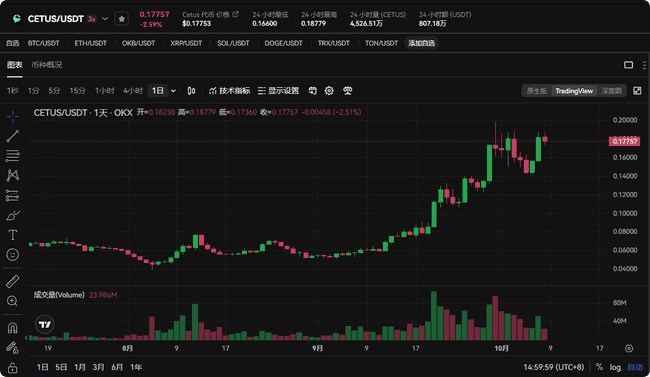The width and height of the screenshot is (650, 377).
Task: Toggle percent scale on price axis
Action: click(x=599, y=367)
